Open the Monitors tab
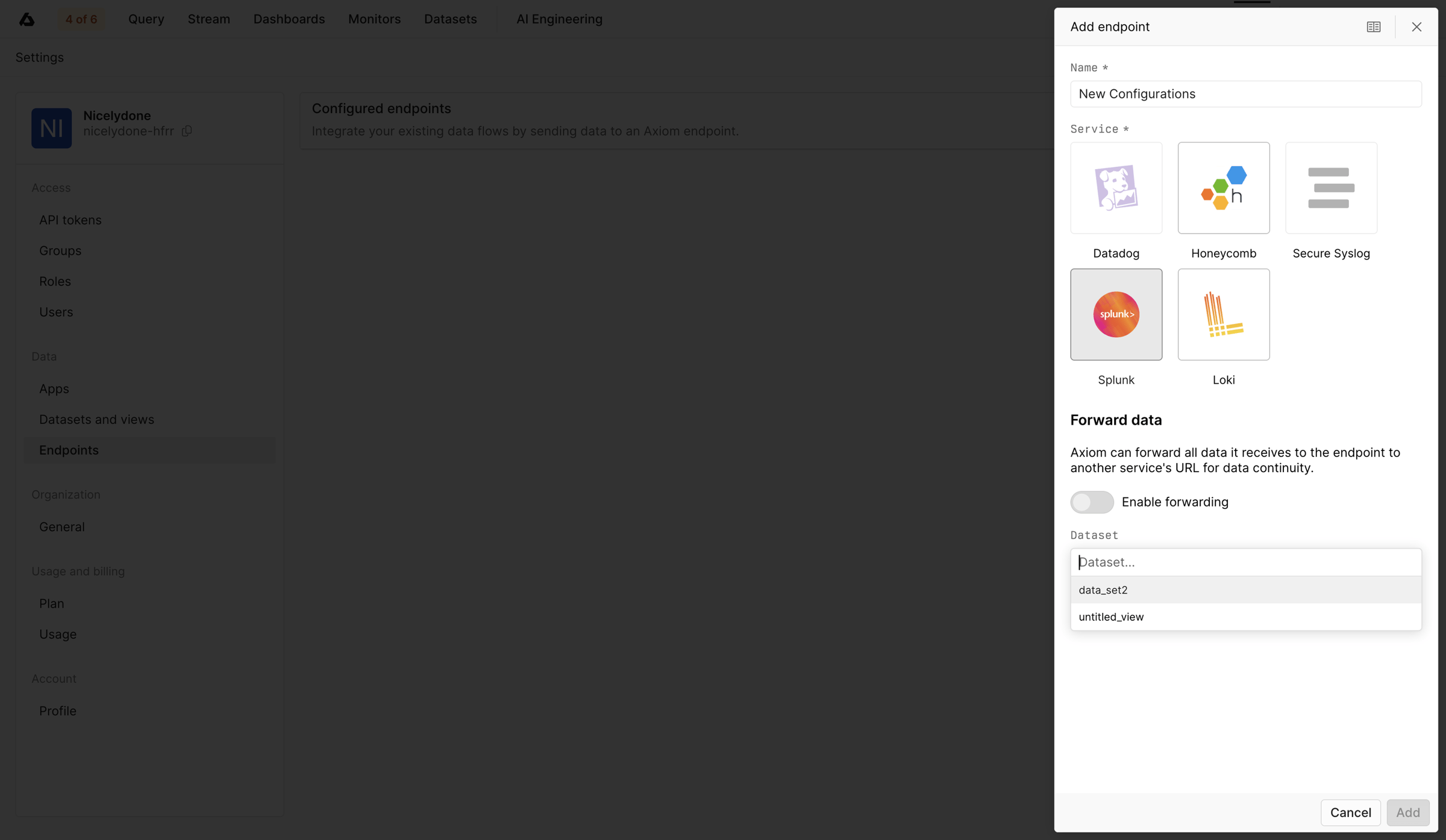1446x840 pixels. pos(374,19)
